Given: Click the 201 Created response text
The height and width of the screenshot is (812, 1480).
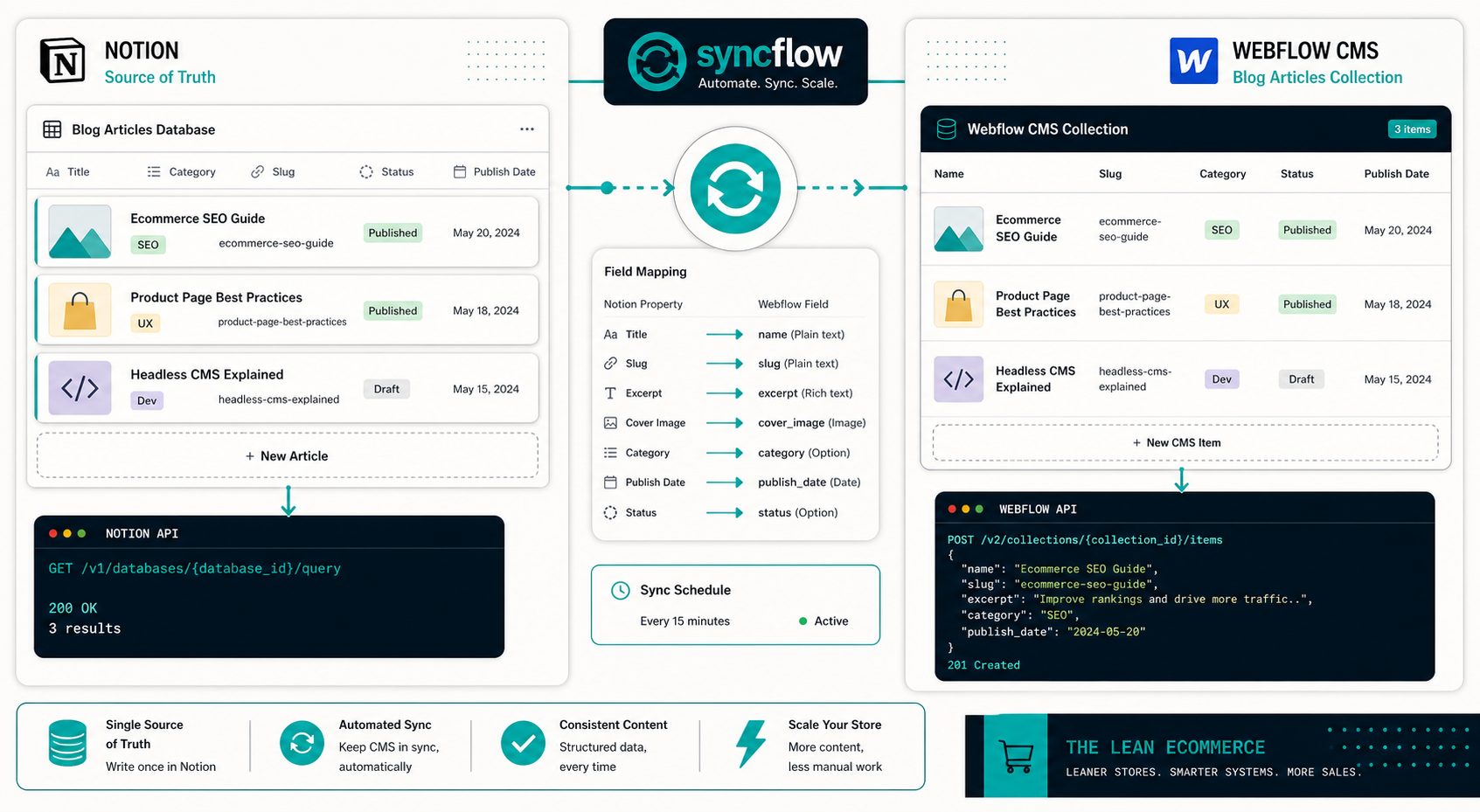Looking at the screenshot, I should coord(983,665).
